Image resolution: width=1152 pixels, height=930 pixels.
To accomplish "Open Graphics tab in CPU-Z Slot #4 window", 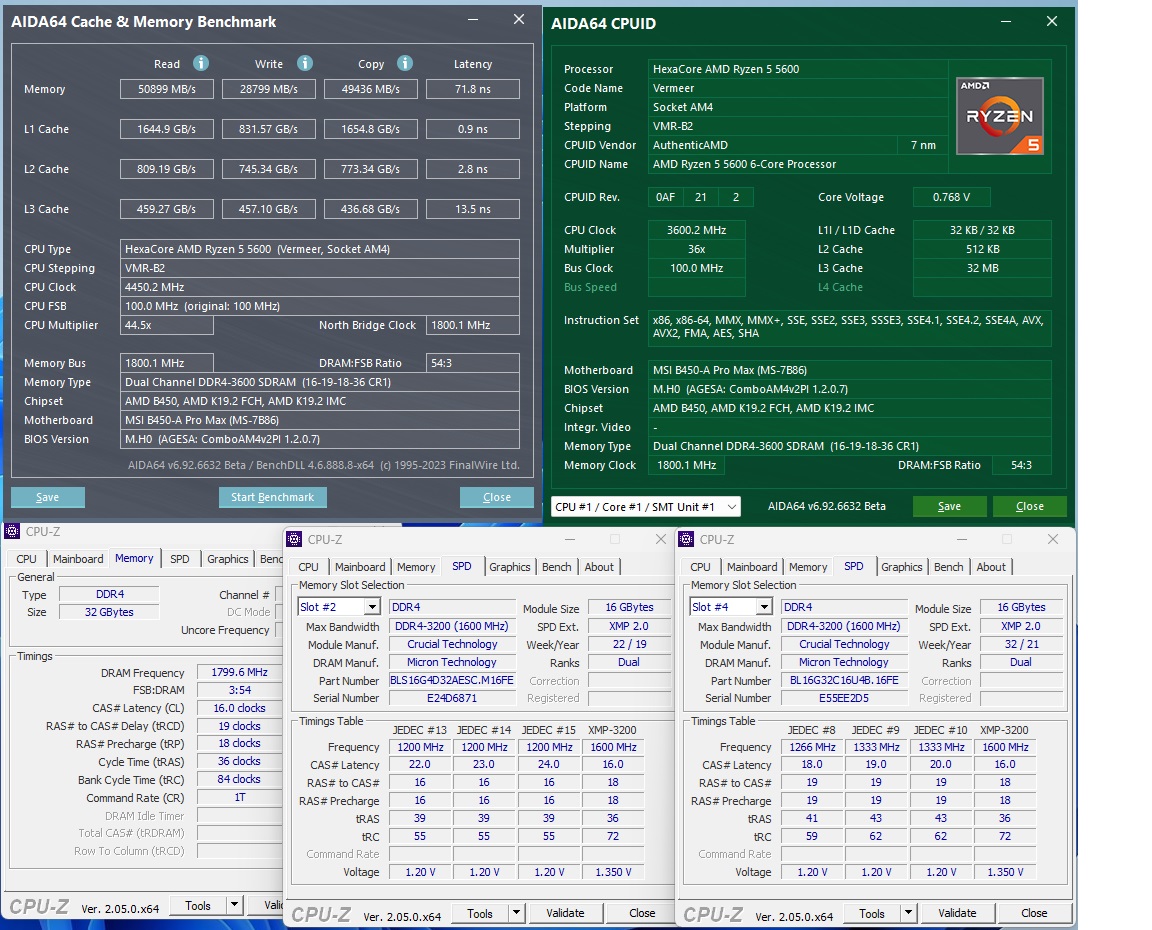I will pyautogui.click(x=902, y=567).
